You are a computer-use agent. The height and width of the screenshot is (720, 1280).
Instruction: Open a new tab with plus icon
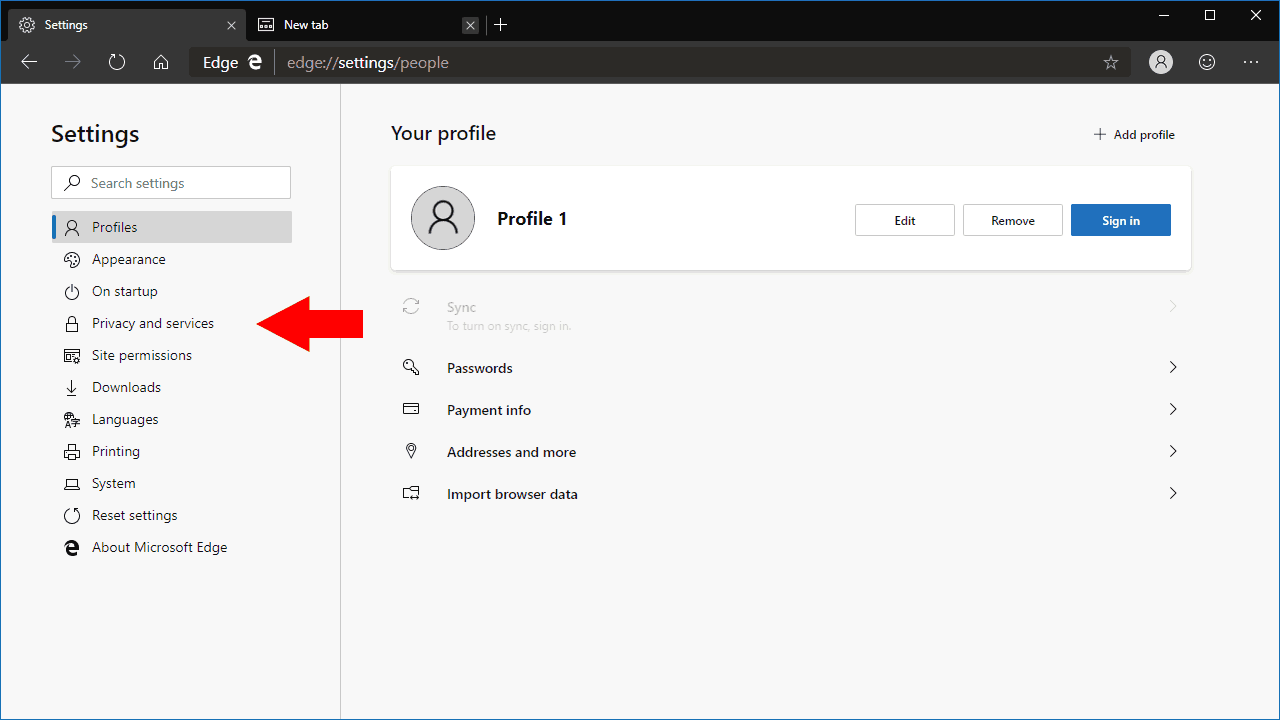[x=501, y=25]
